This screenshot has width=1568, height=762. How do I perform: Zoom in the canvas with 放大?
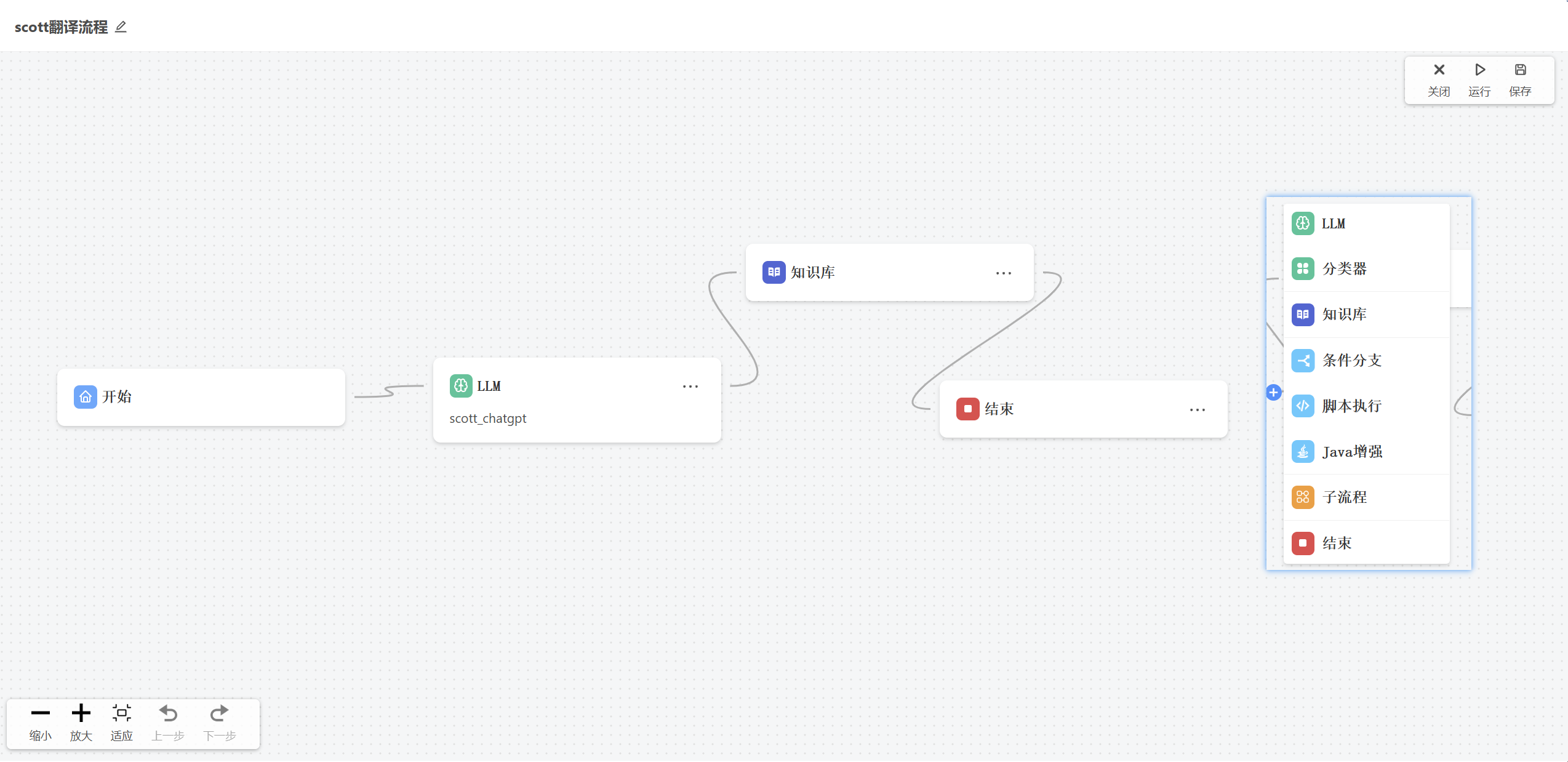[81, 723]
